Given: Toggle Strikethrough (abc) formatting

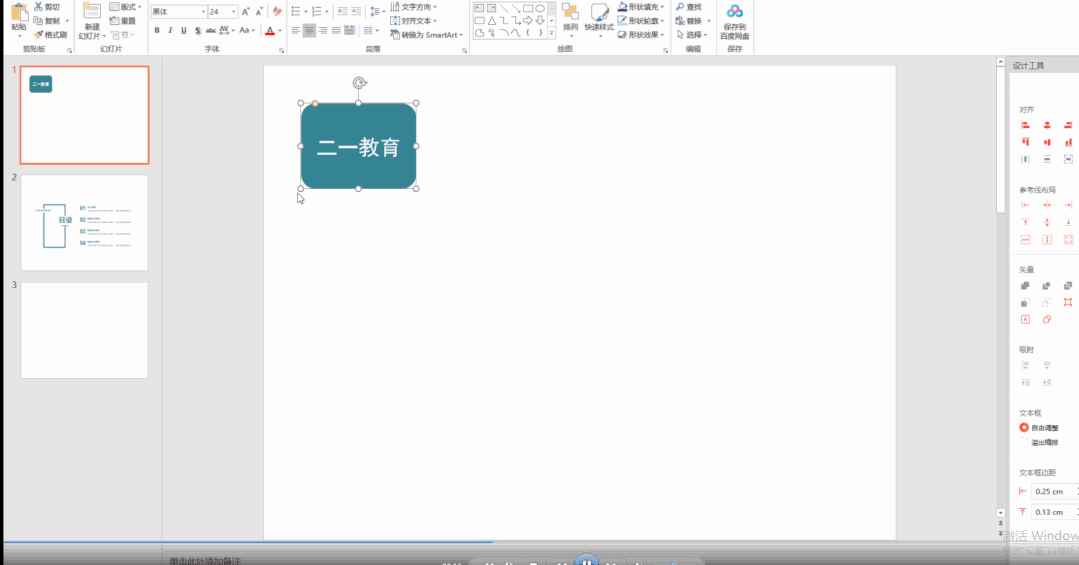Looking at the screenshot, I should [211, 30].
